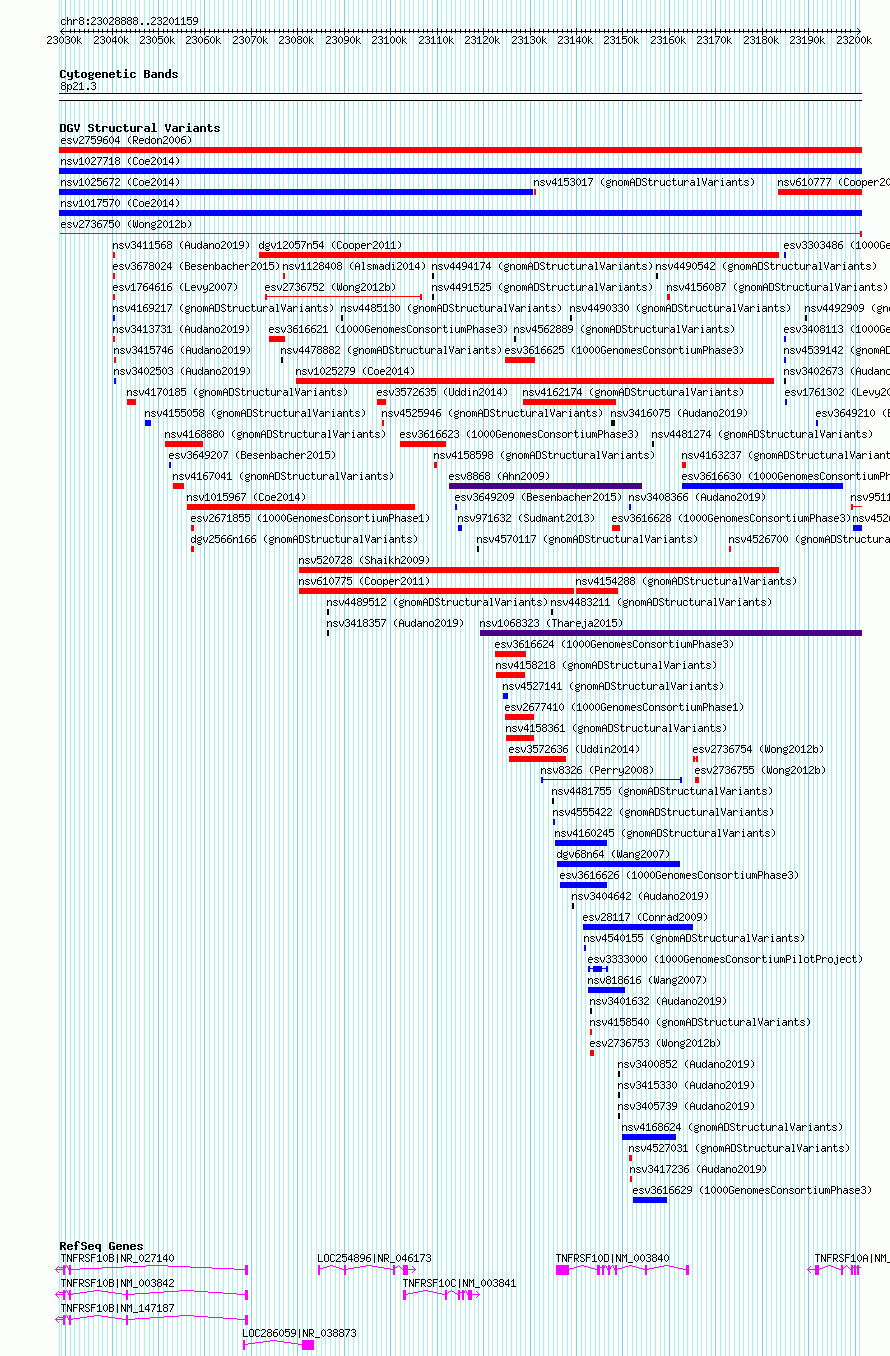Open the esv2736754 (Wong2012b) label
Screen dimensions: 890x1356
758,749
